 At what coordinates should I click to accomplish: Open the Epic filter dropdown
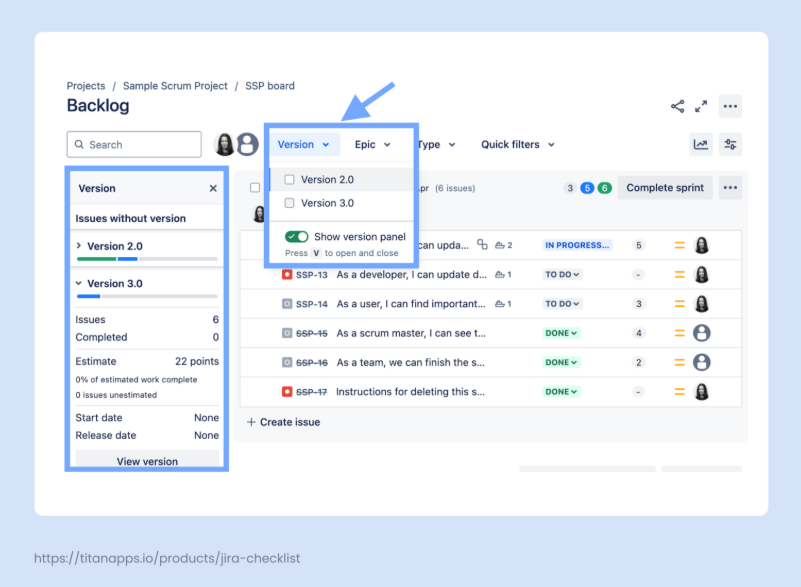click(371, 145)
